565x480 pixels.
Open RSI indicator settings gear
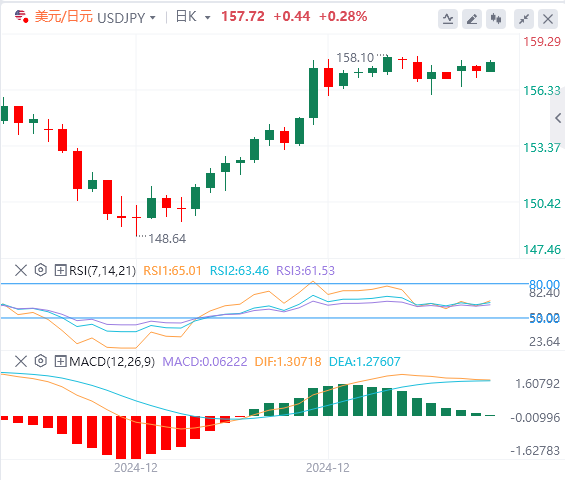pyautogui.click(x=41, y=270)
